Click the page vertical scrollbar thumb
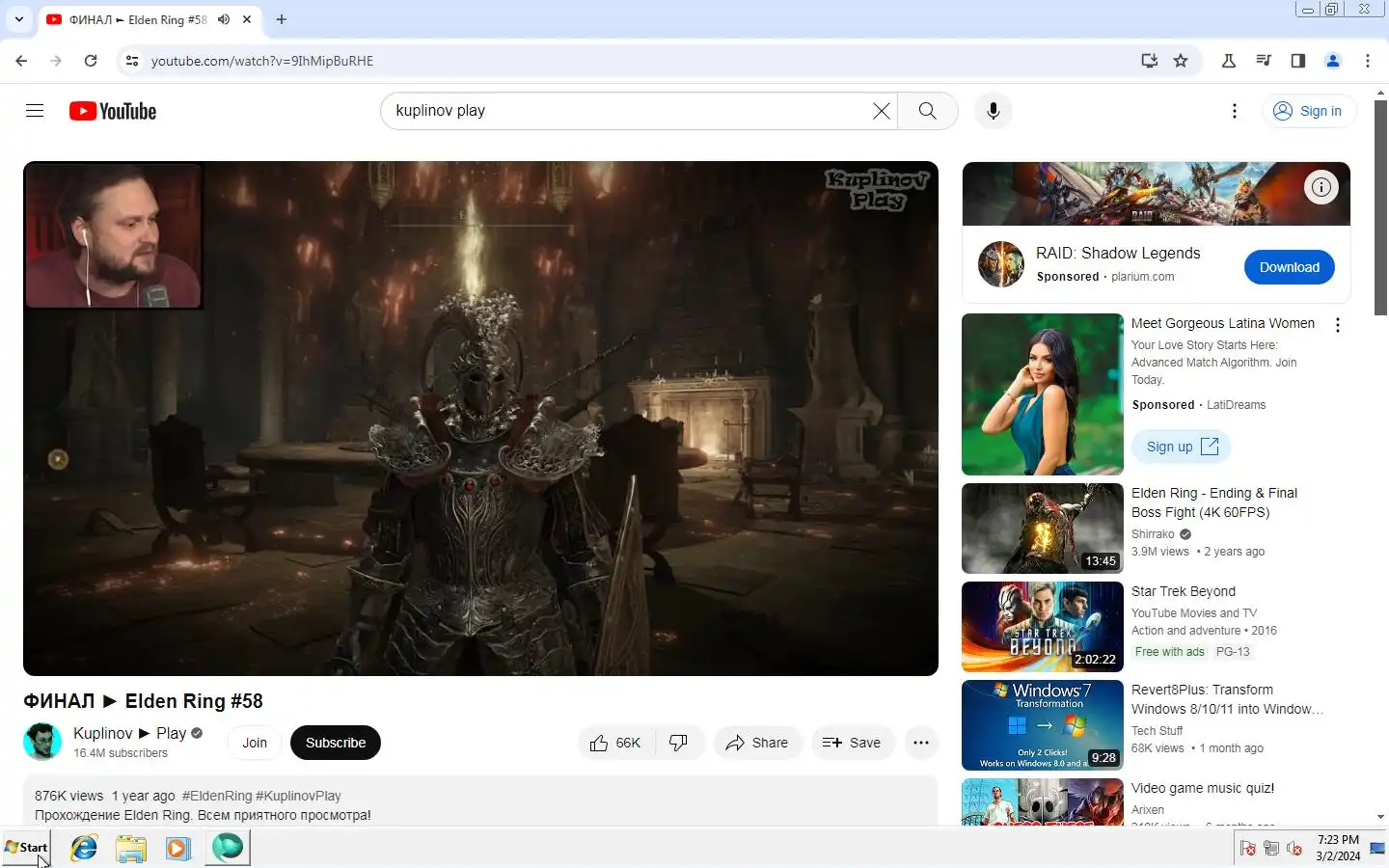The height and width of the screenshot is (868, 1389). click(x=1380, y=207)
